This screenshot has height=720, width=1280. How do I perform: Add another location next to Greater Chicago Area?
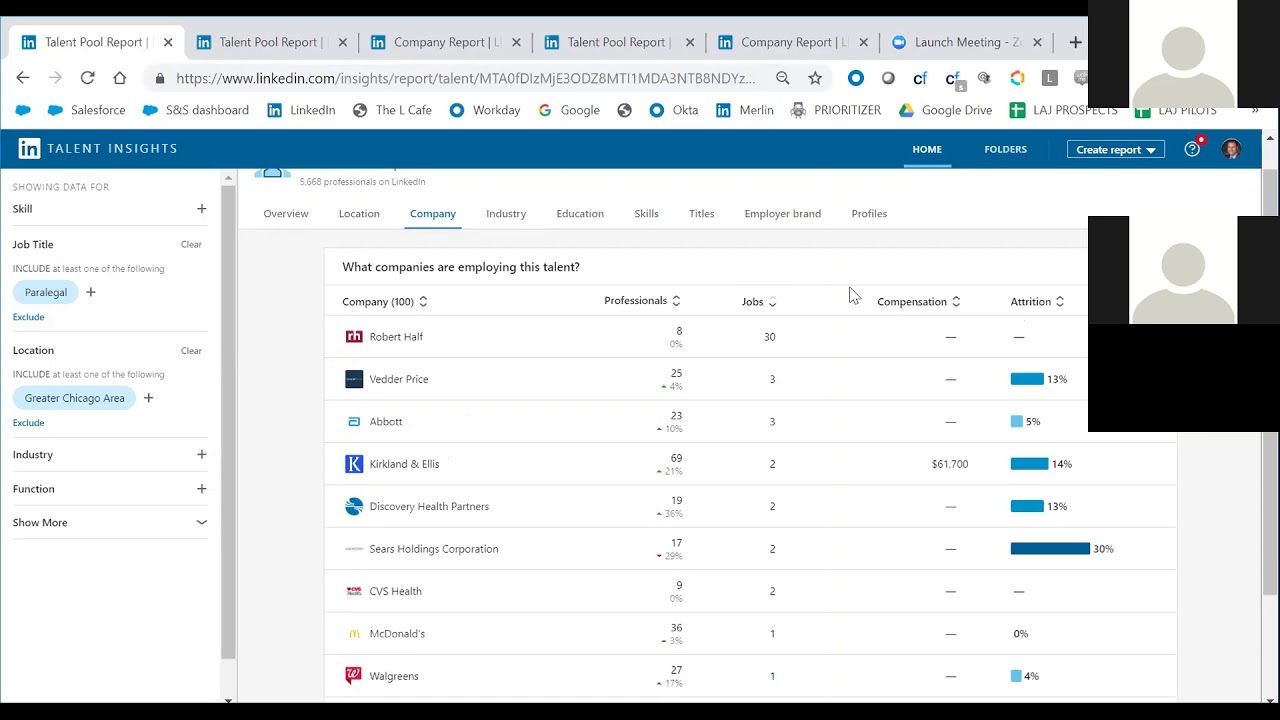click(148, 398)
